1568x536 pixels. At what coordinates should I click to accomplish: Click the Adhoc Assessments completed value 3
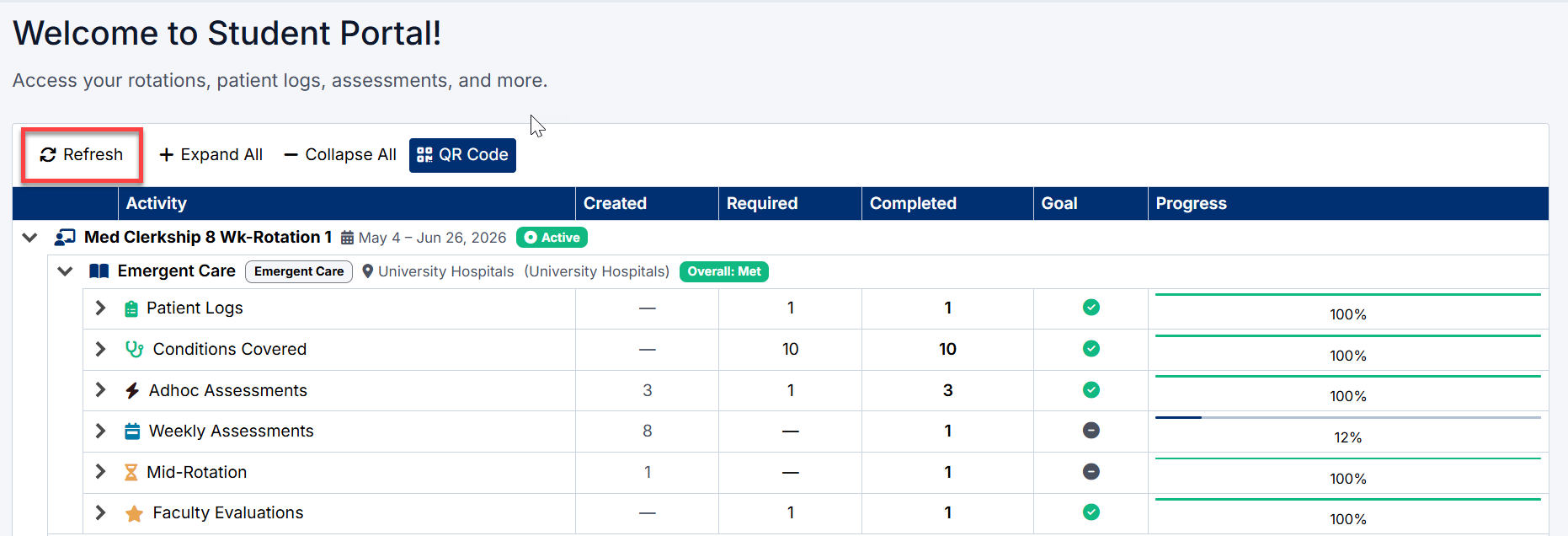point(947,390)
